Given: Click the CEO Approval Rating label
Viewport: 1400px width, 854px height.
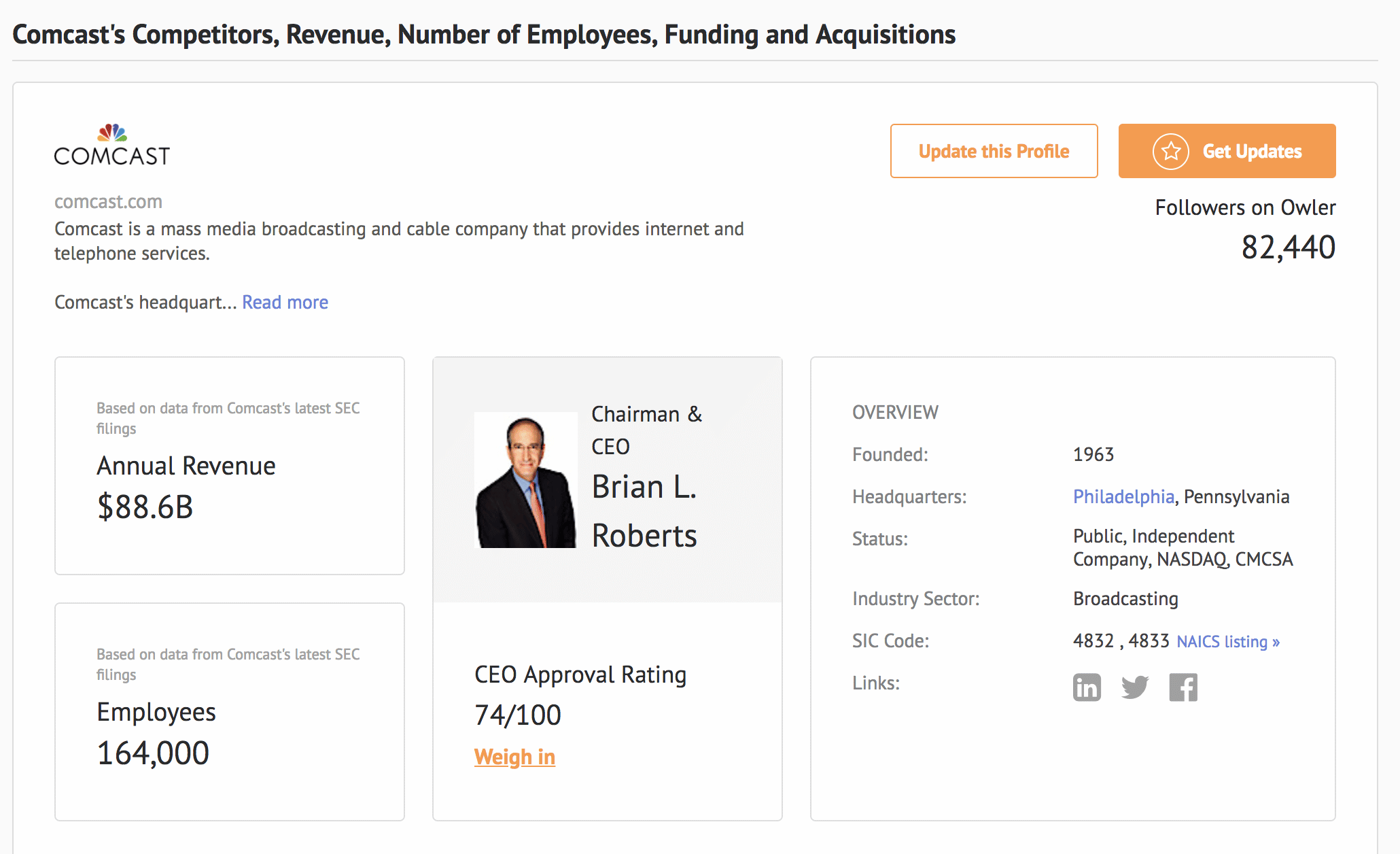Looking at the screenshot, I should click(x=580, y=674).
